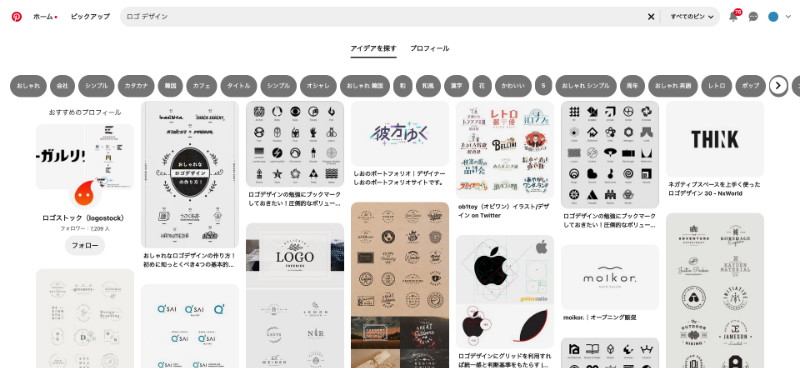Open the LOGO freebies pin image
Screen dimensions: 800x368
click(295, 296)
